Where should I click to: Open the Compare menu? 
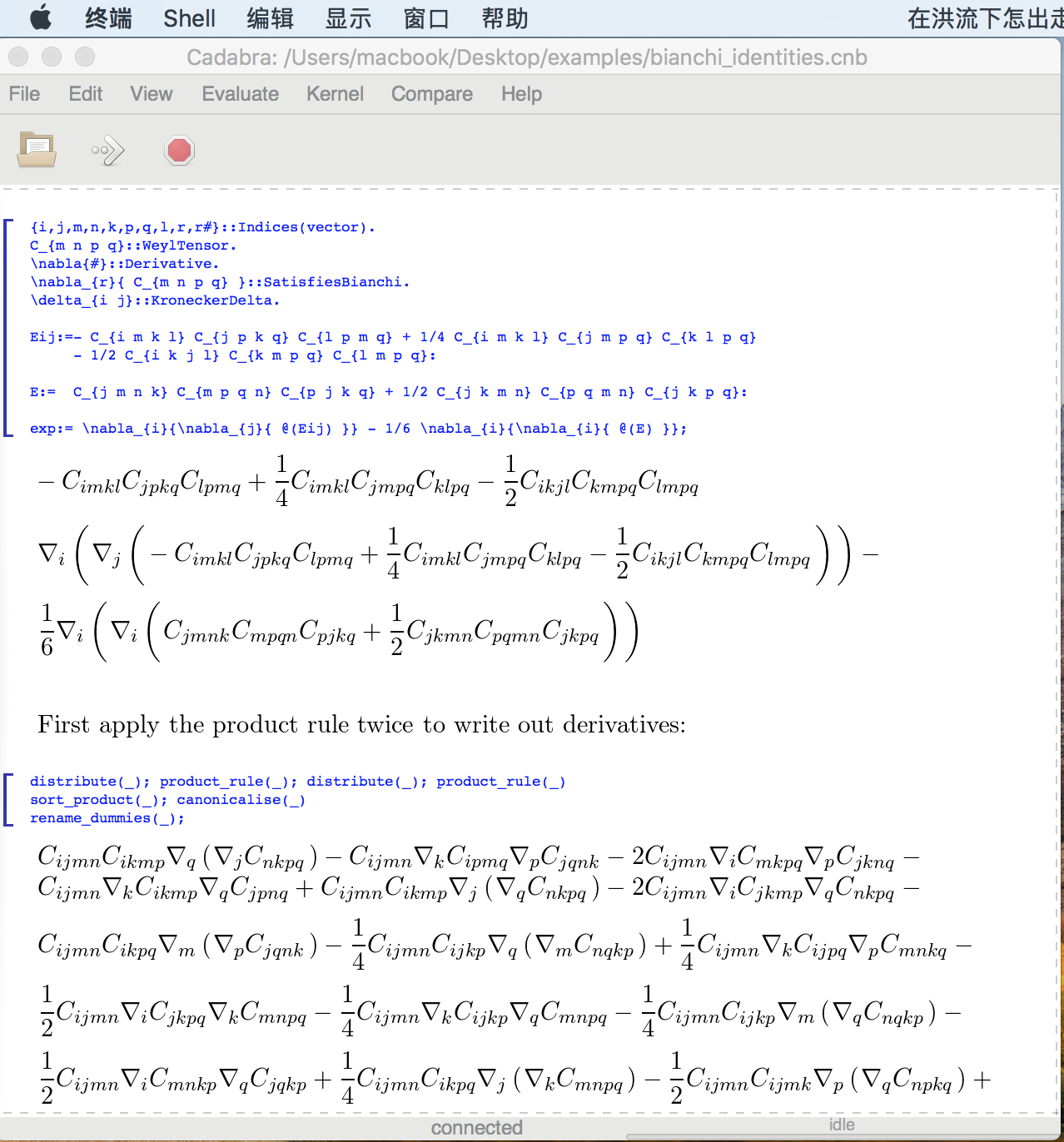[432, 94]
